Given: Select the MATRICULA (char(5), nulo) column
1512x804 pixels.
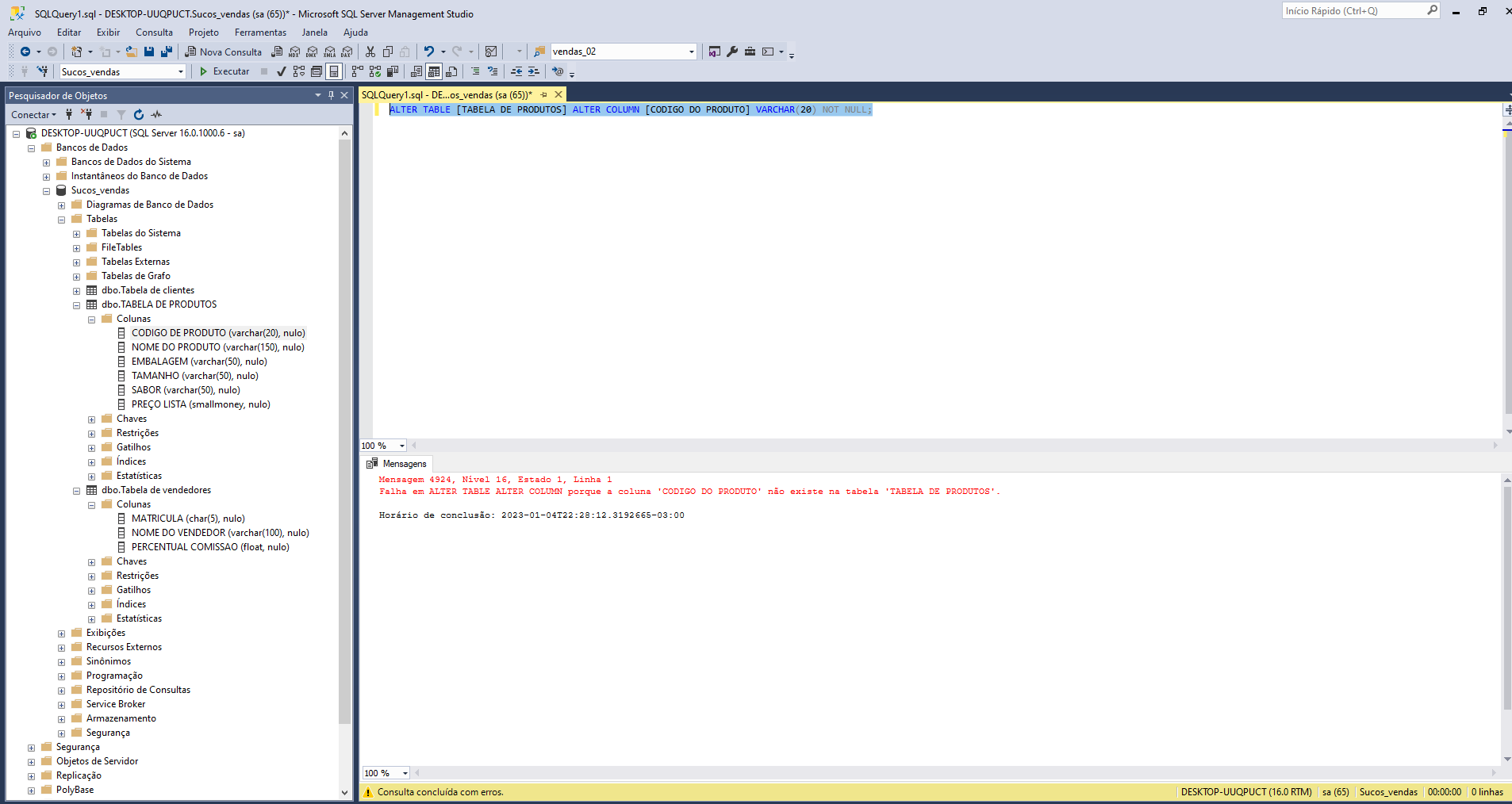Looking at the screenshot, I should (188, 519).
